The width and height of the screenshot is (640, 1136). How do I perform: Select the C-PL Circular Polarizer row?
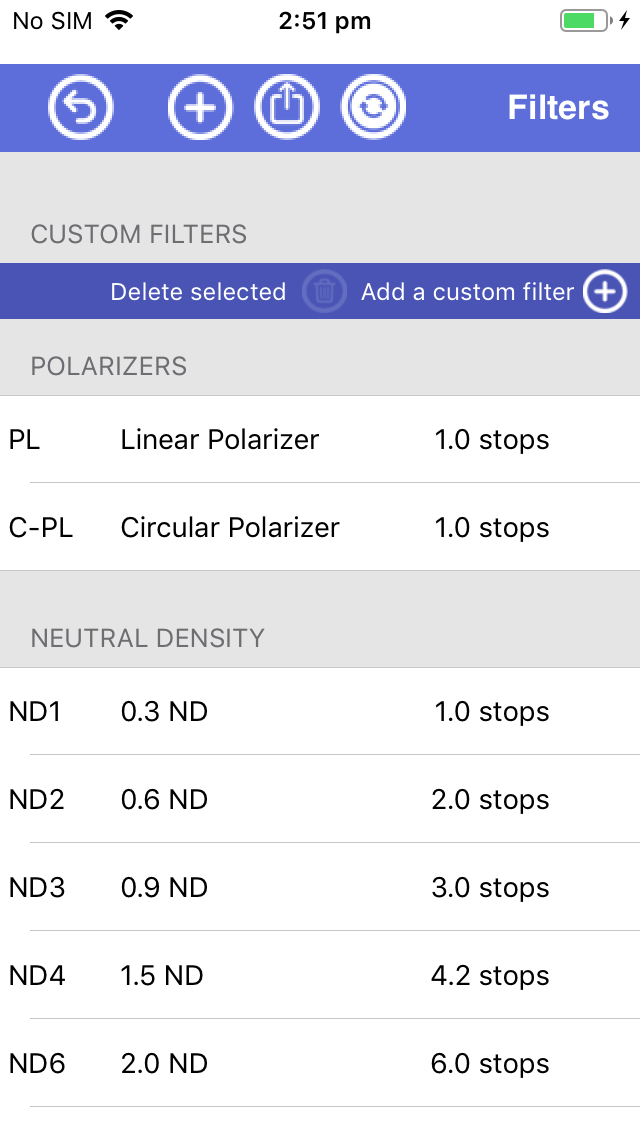point(320,528)
